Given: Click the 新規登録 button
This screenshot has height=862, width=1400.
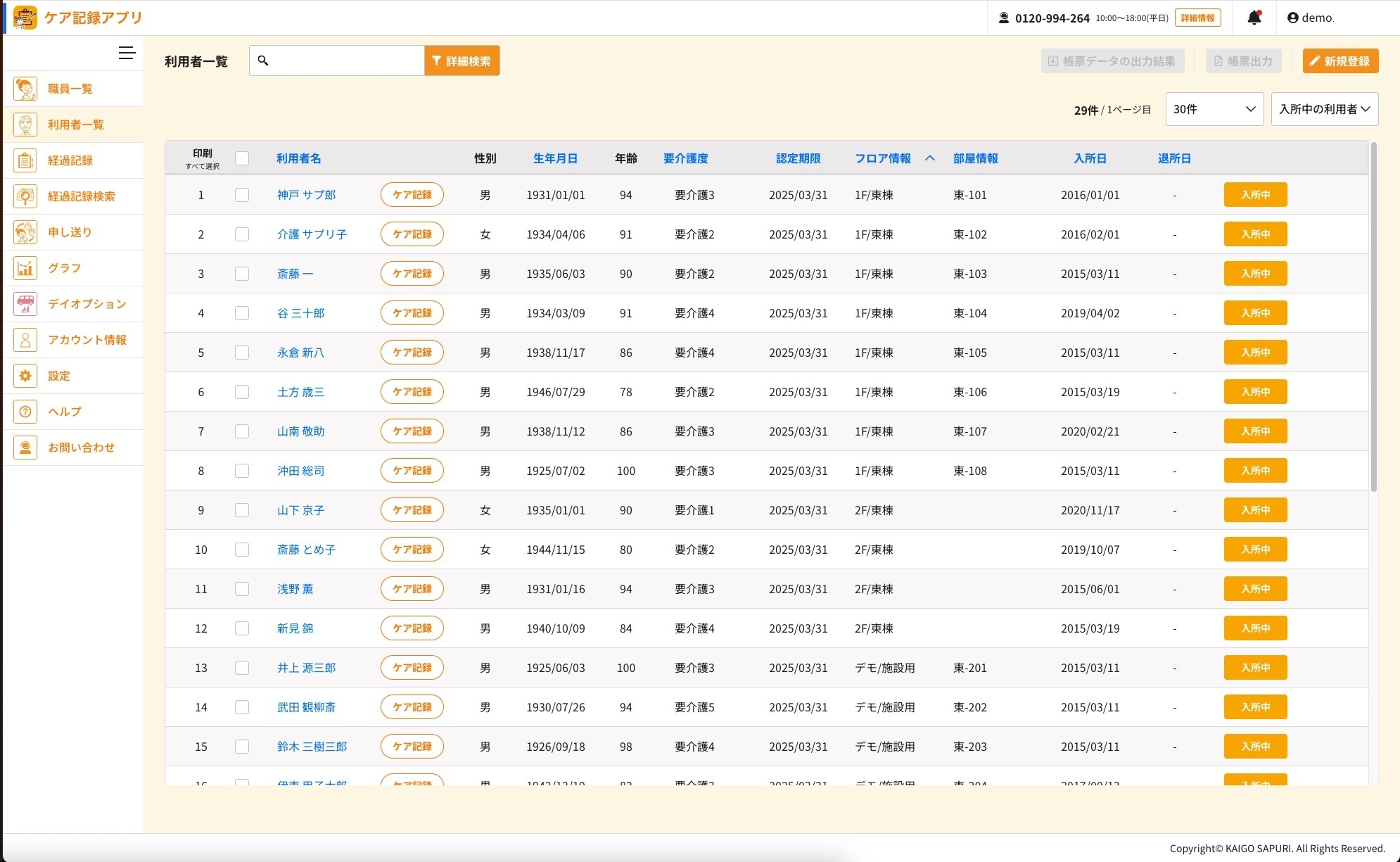Looking at the screenshot, I should 1340,61.
